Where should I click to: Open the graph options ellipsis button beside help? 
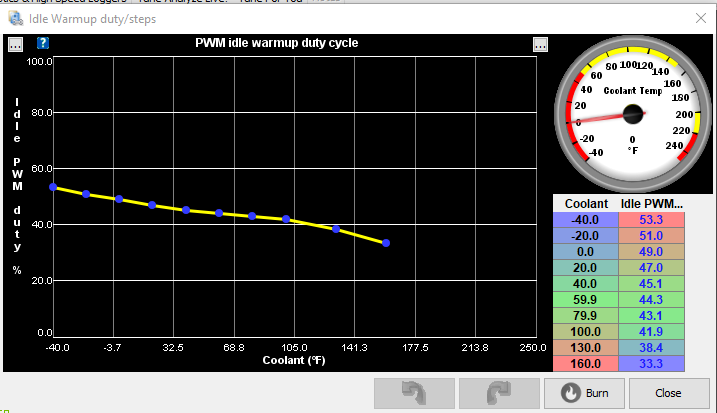pos(16,44)
